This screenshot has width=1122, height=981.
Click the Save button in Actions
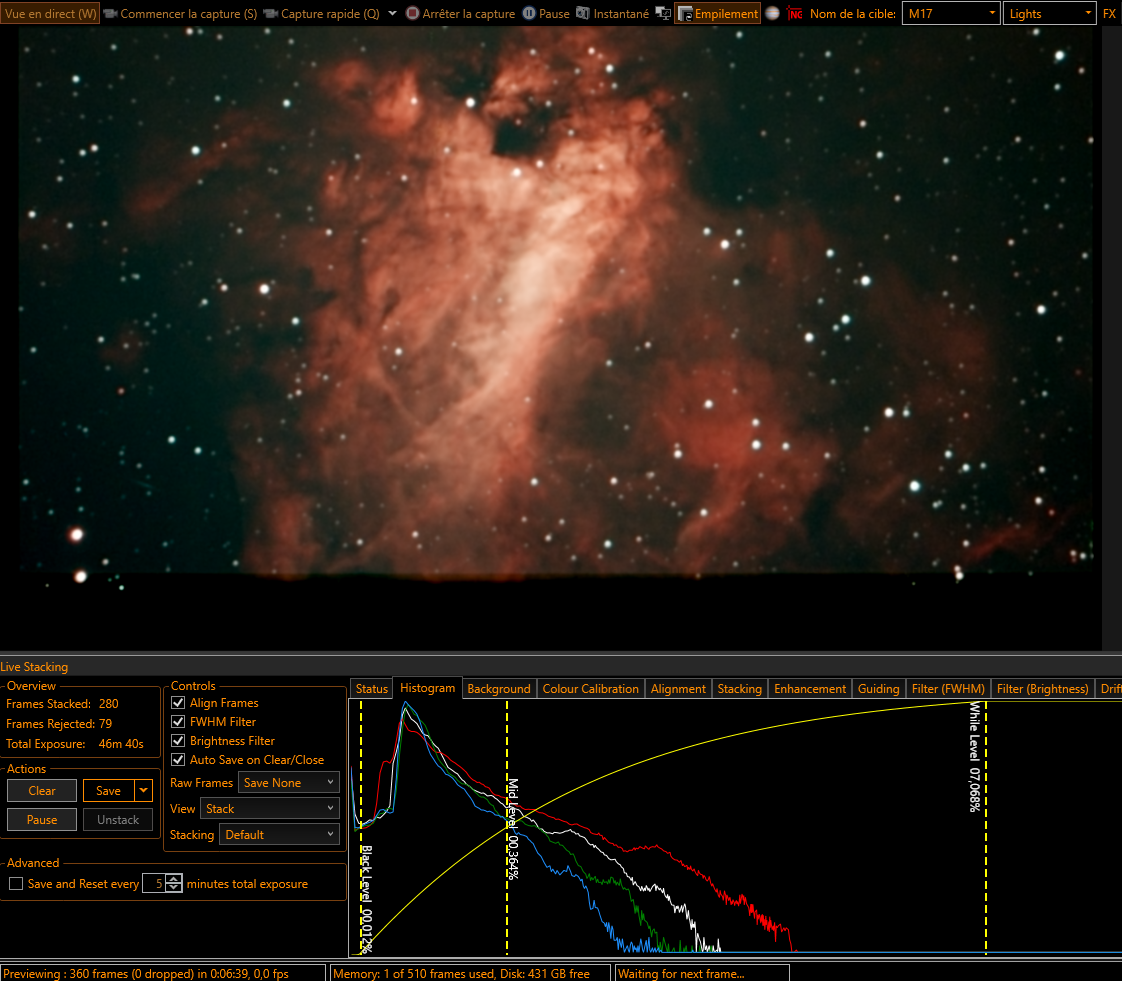tap(109, 791)
